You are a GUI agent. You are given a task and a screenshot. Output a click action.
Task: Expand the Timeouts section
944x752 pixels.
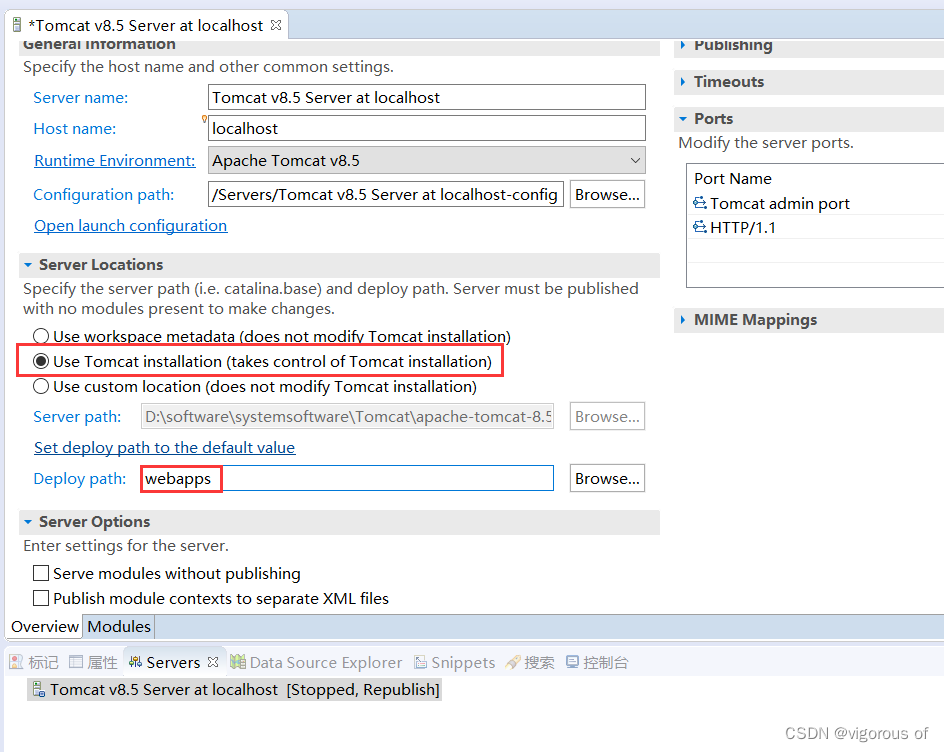pyautogui.click(x=683, y=82)
